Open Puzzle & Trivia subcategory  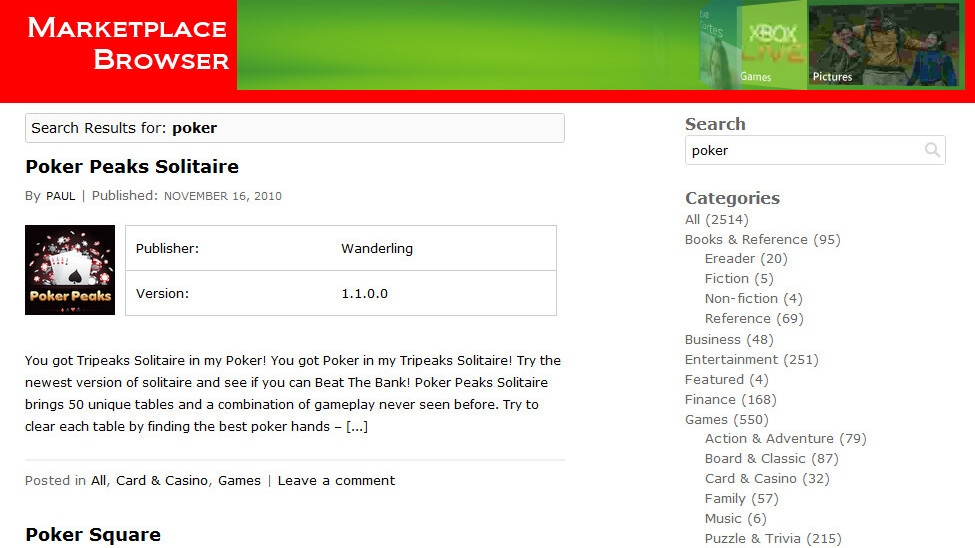(752, 538)
